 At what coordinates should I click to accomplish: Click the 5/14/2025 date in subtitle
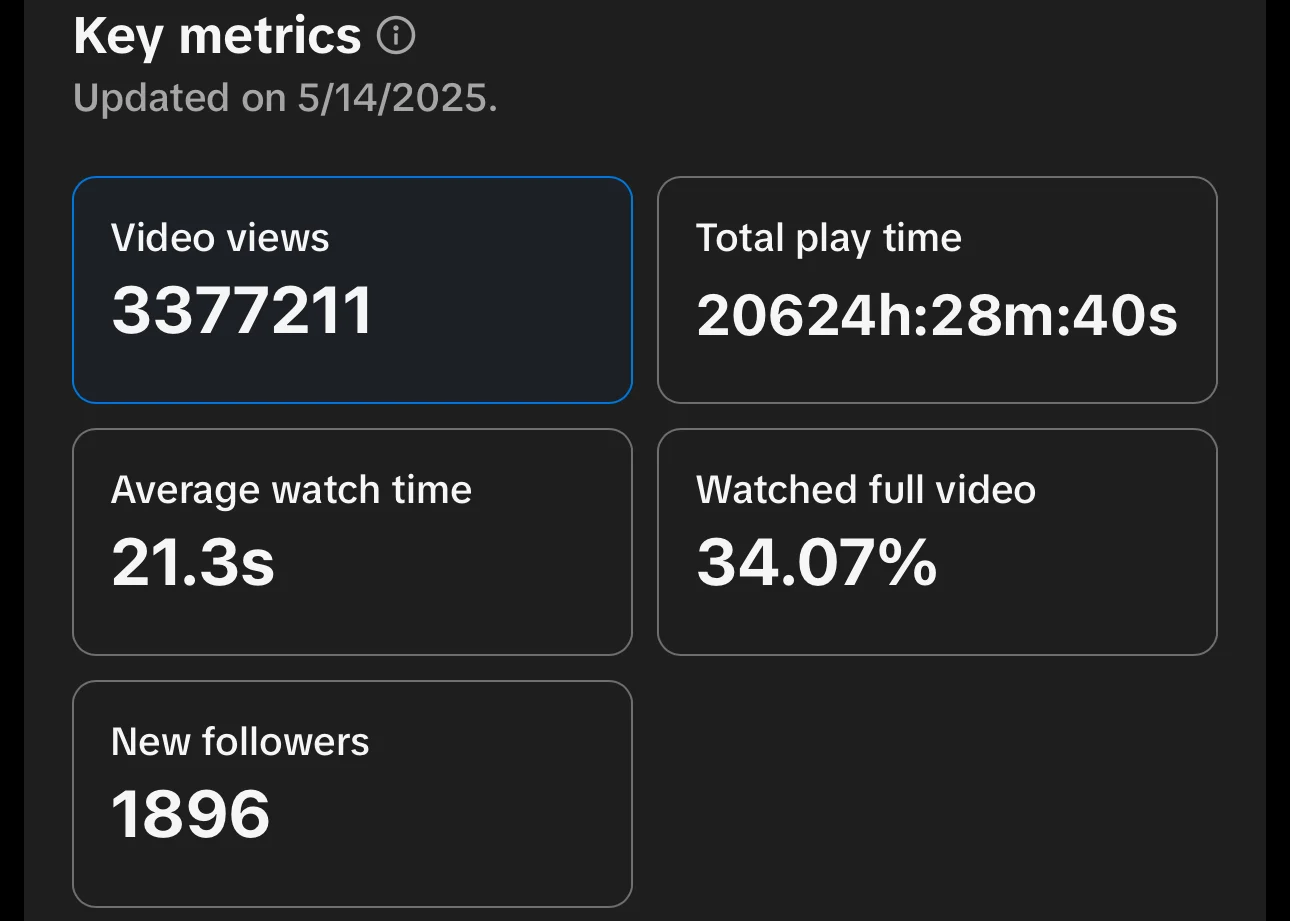click(x=395, y=98)
